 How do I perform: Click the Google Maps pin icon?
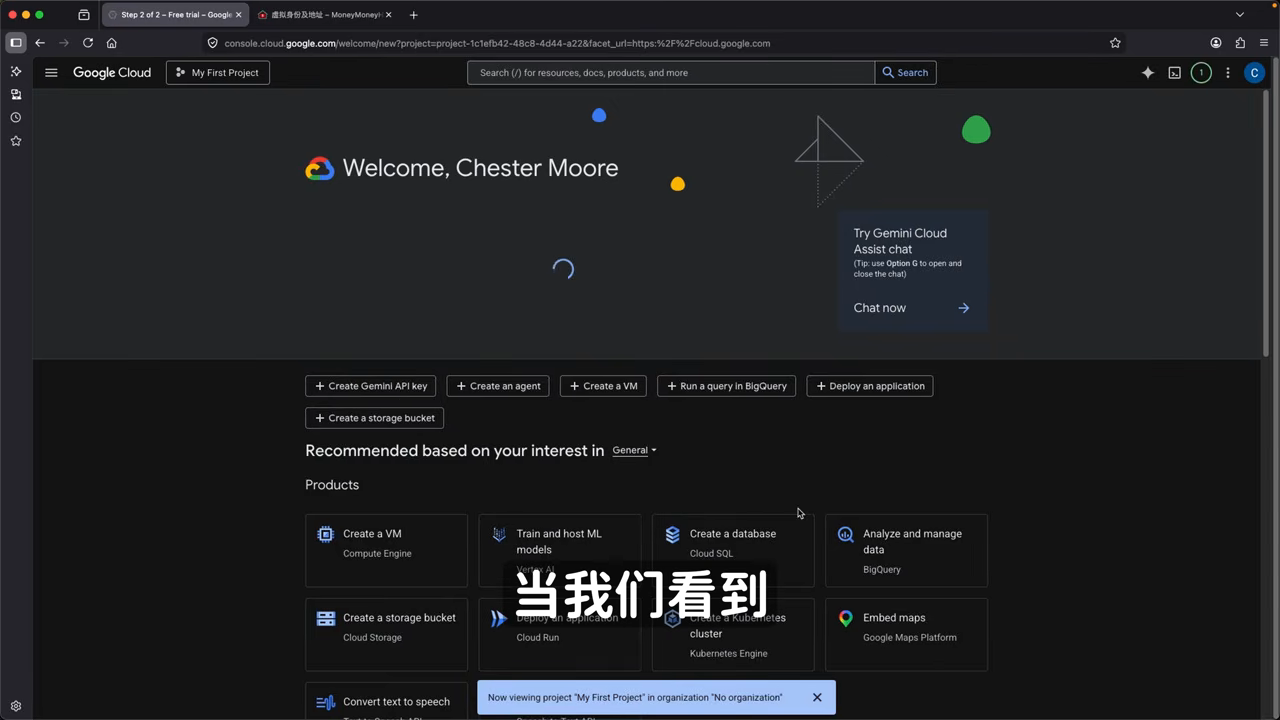point(845,619)
